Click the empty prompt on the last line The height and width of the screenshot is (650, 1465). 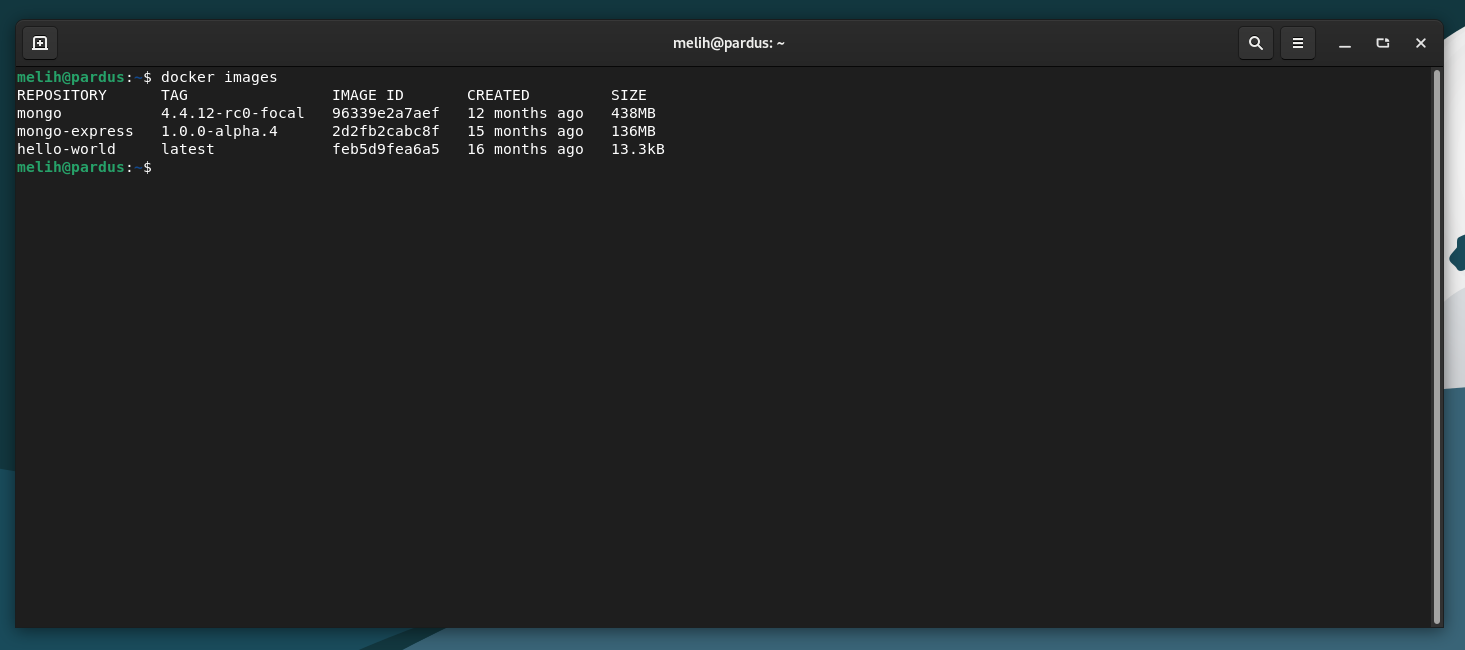[x=85, y=167]
